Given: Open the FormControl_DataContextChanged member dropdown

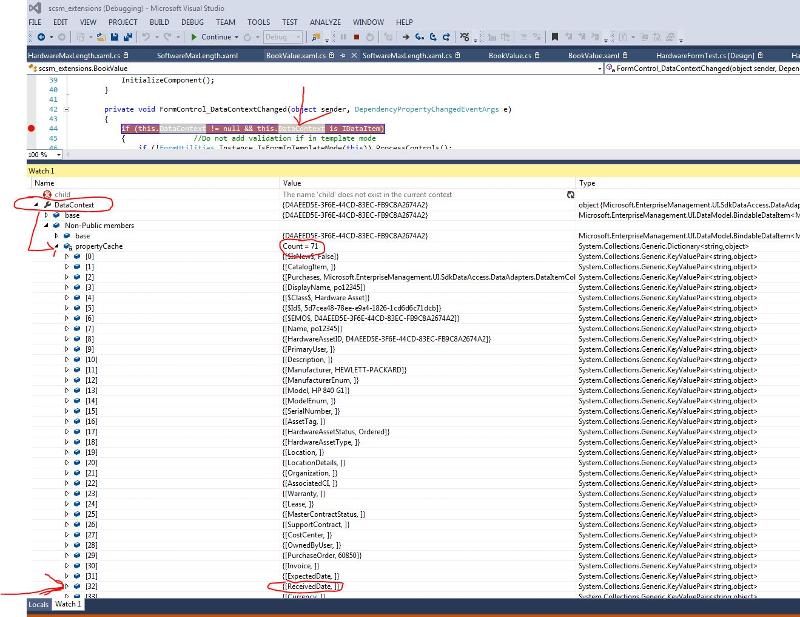Looking at the screenshot, I should click(702, 68).
